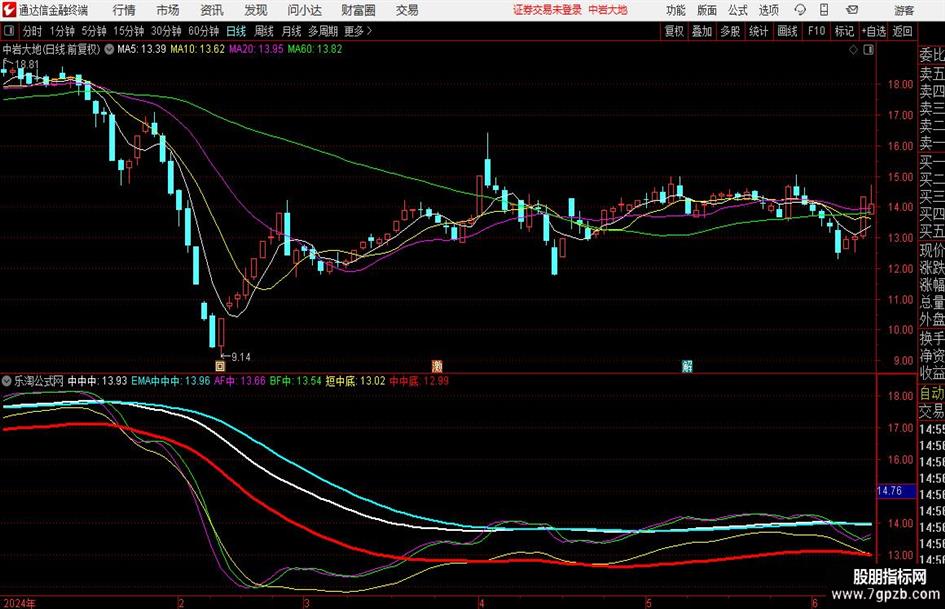Switch to 月线 monthly tab

pos(291,31)
